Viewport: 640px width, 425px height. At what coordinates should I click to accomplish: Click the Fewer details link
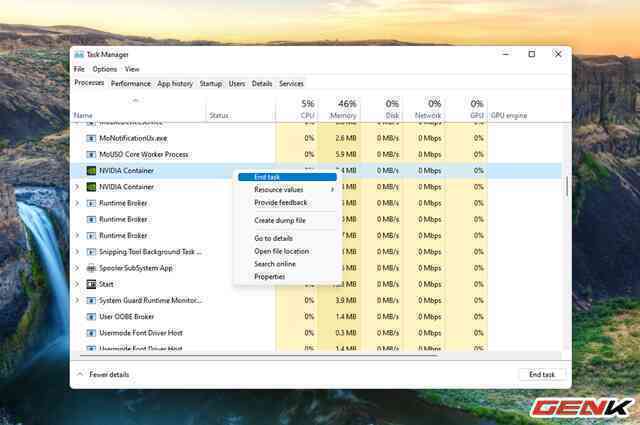click(109, 374)
